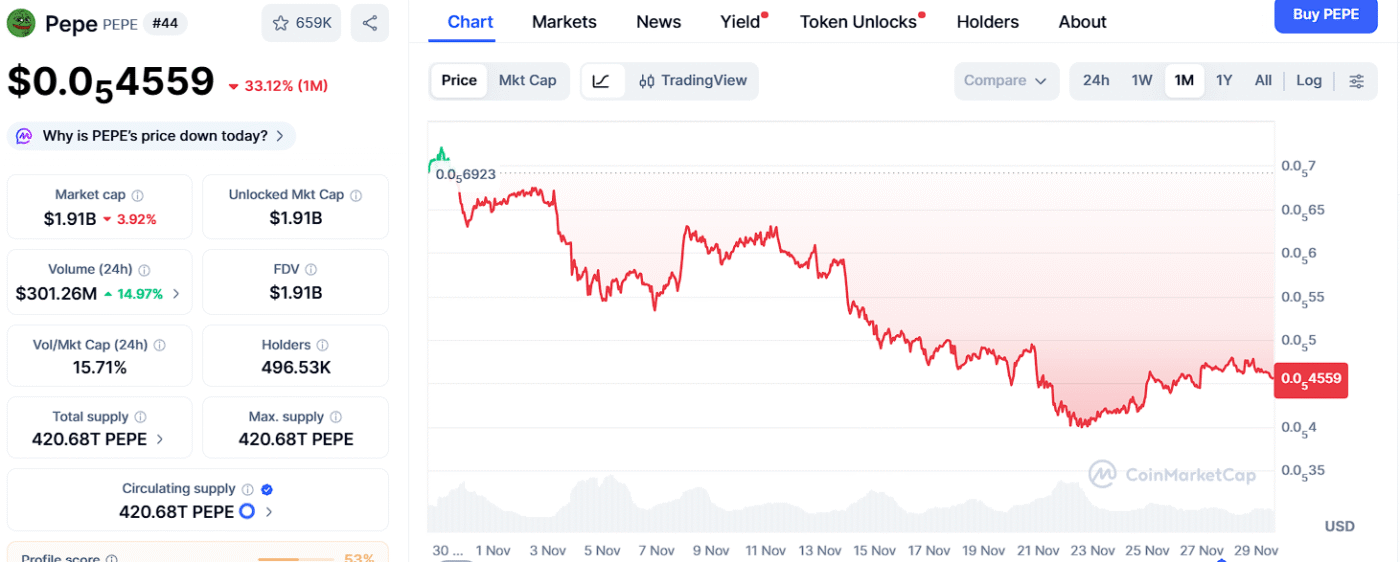The image size is (1400, 562).
Task: Toggle the Log scale option
Action: point(1308,81)
